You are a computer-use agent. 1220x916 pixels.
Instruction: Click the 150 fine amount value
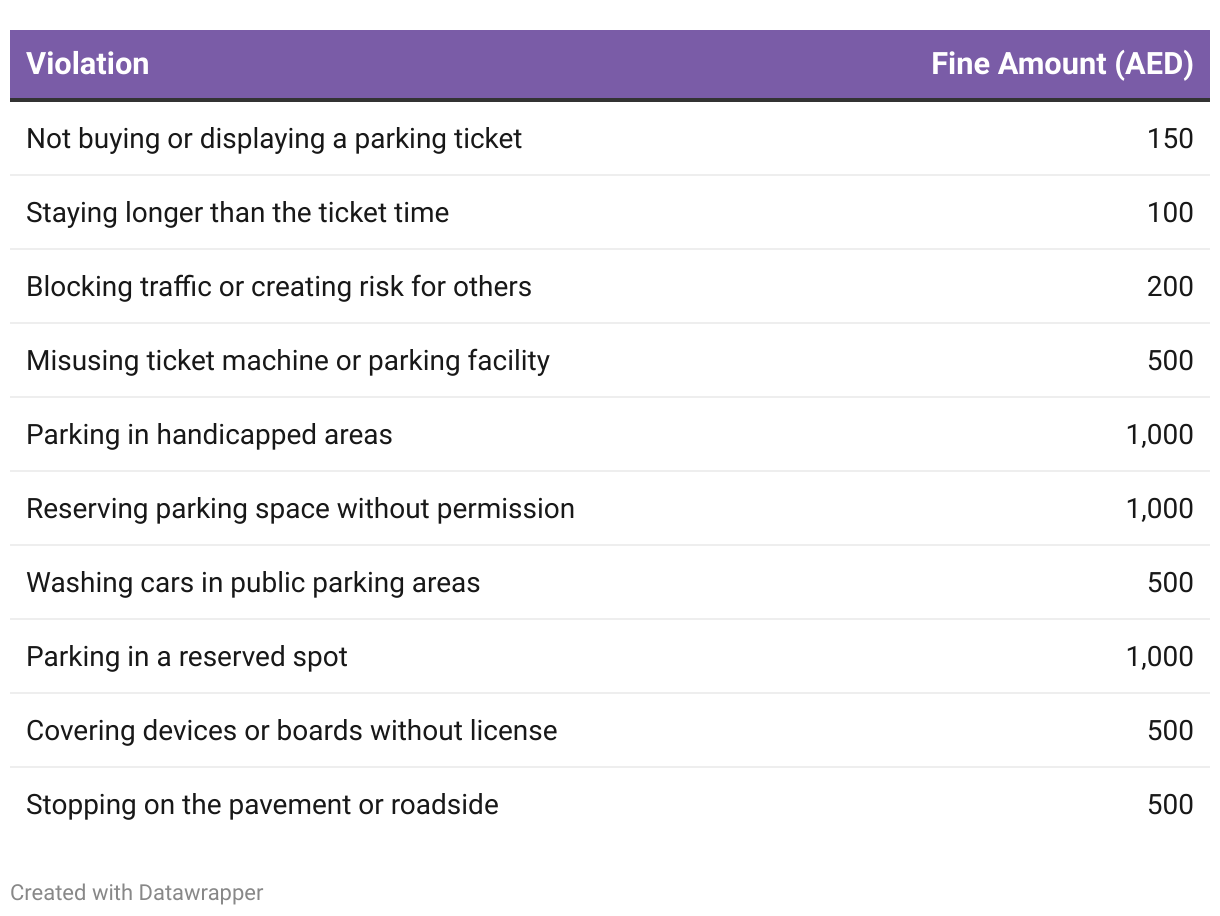[x=1170, y=138]
